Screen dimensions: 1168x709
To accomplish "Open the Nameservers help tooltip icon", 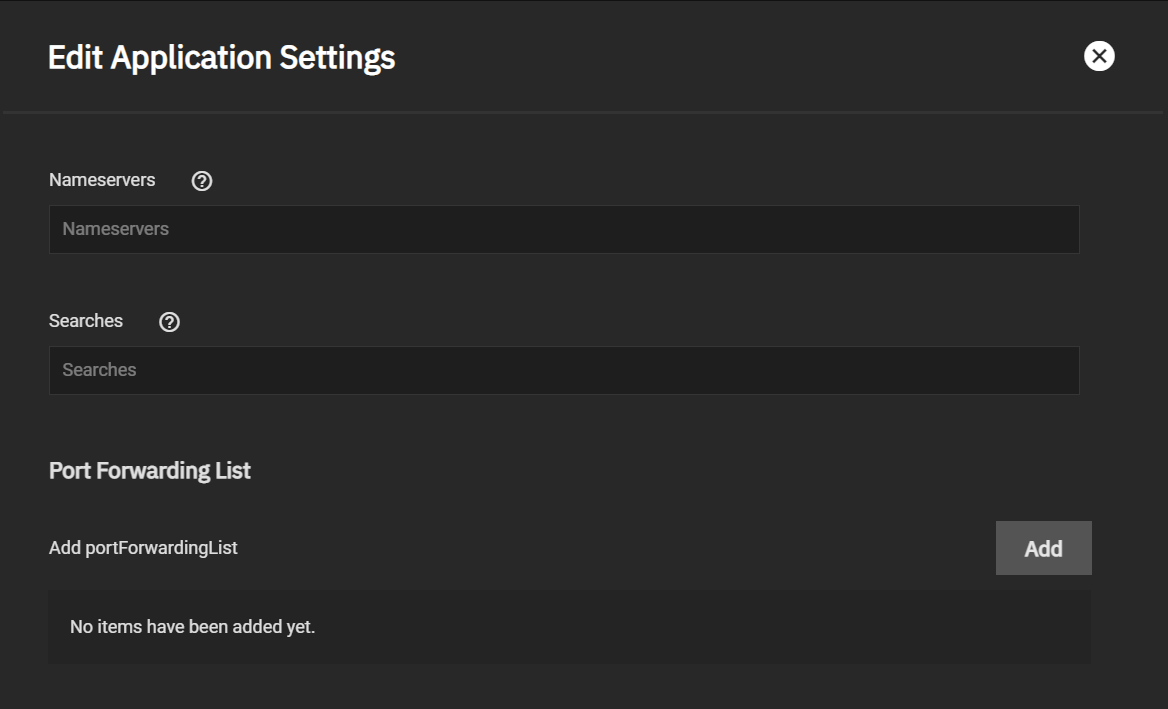I will [202, 181].
